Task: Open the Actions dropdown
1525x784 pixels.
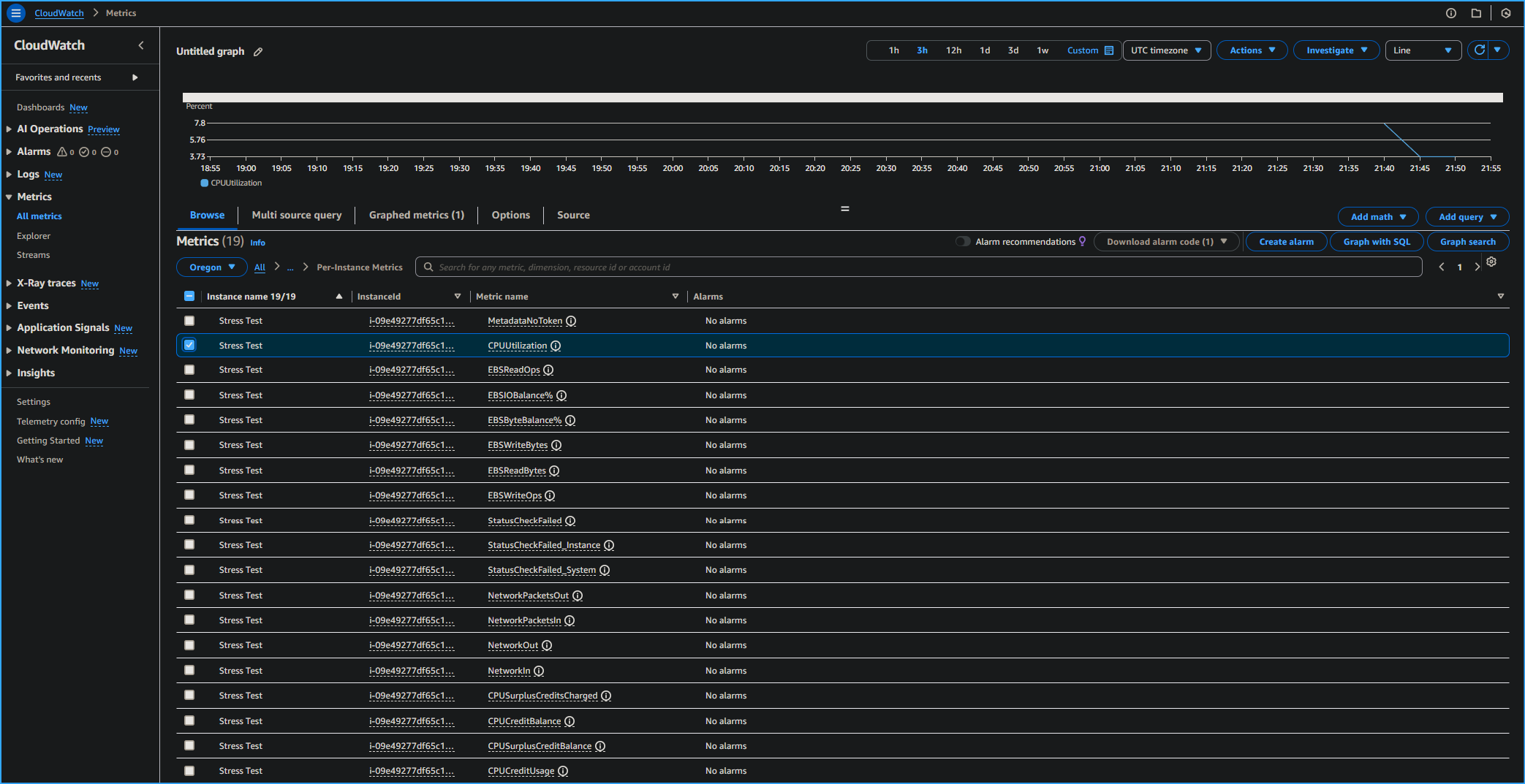Action: (1252, 50)
